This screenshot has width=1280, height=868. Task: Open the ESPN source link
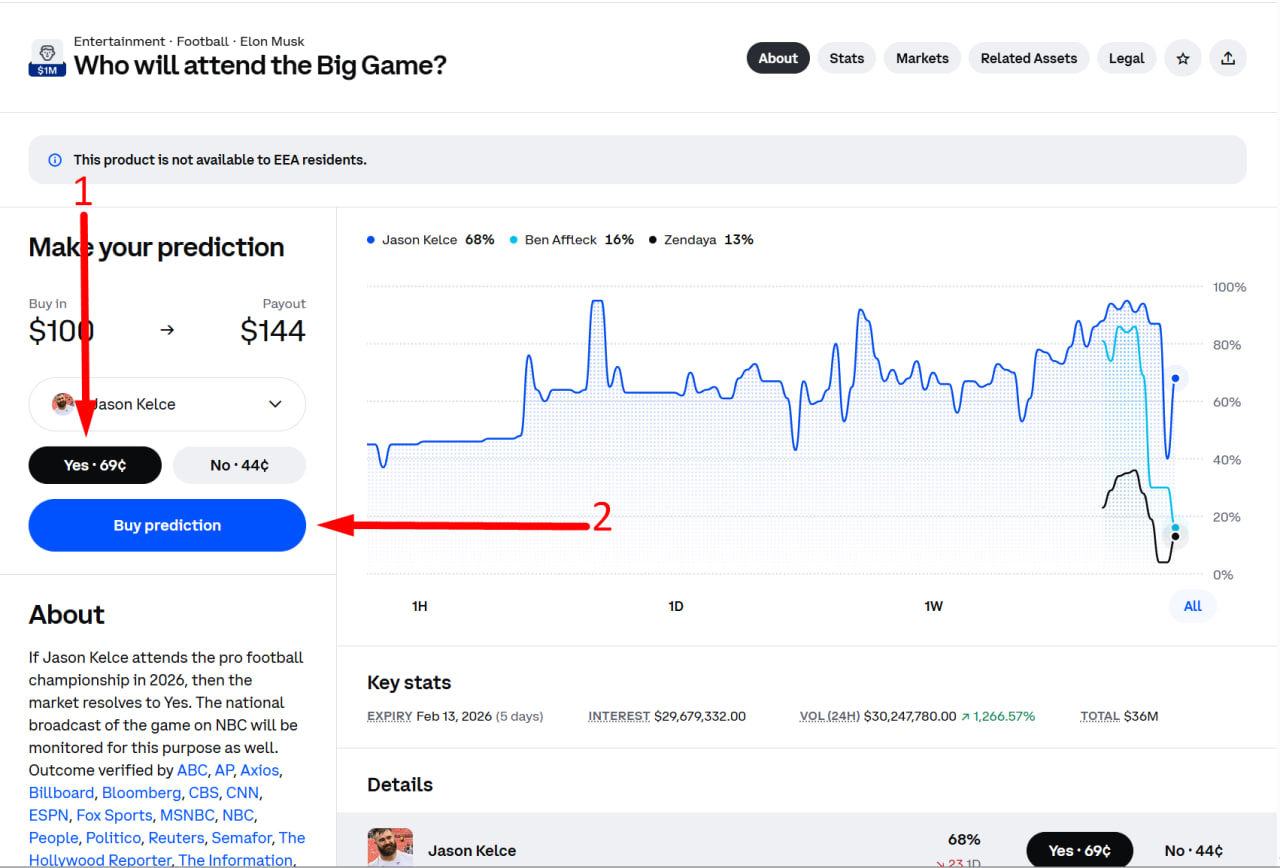click(48, 815)
